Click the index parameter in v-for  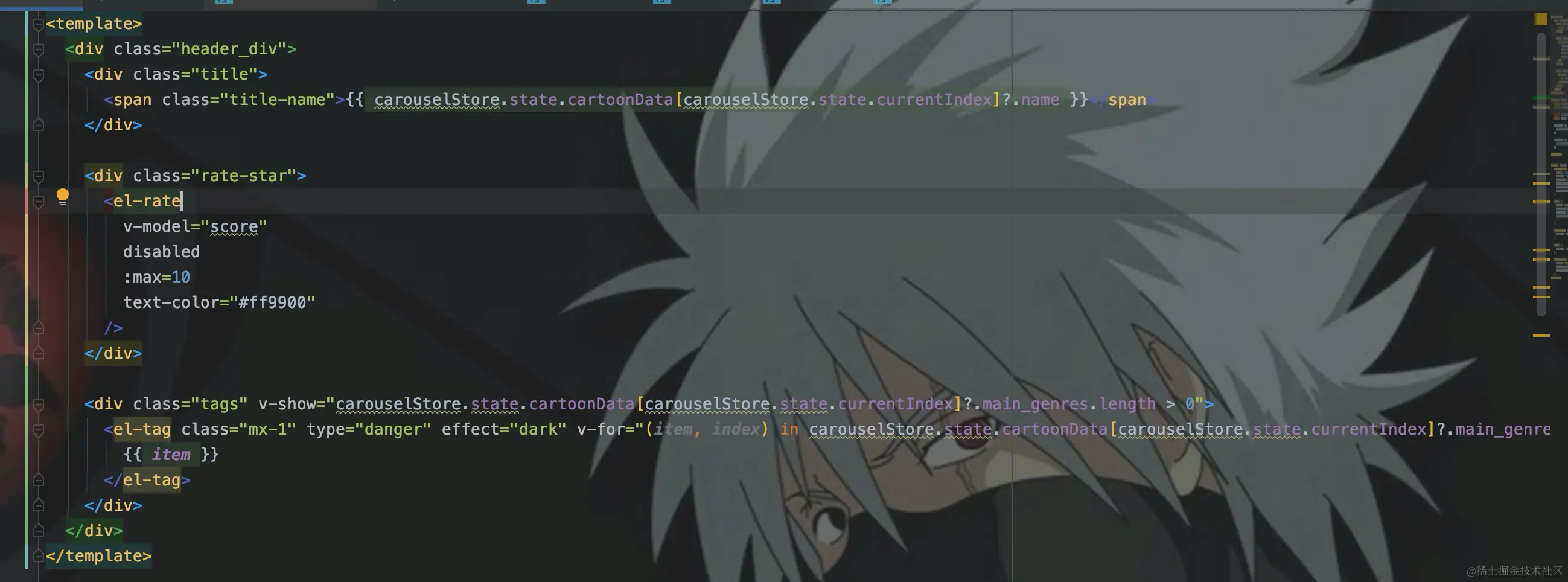(x=736, y=429)
